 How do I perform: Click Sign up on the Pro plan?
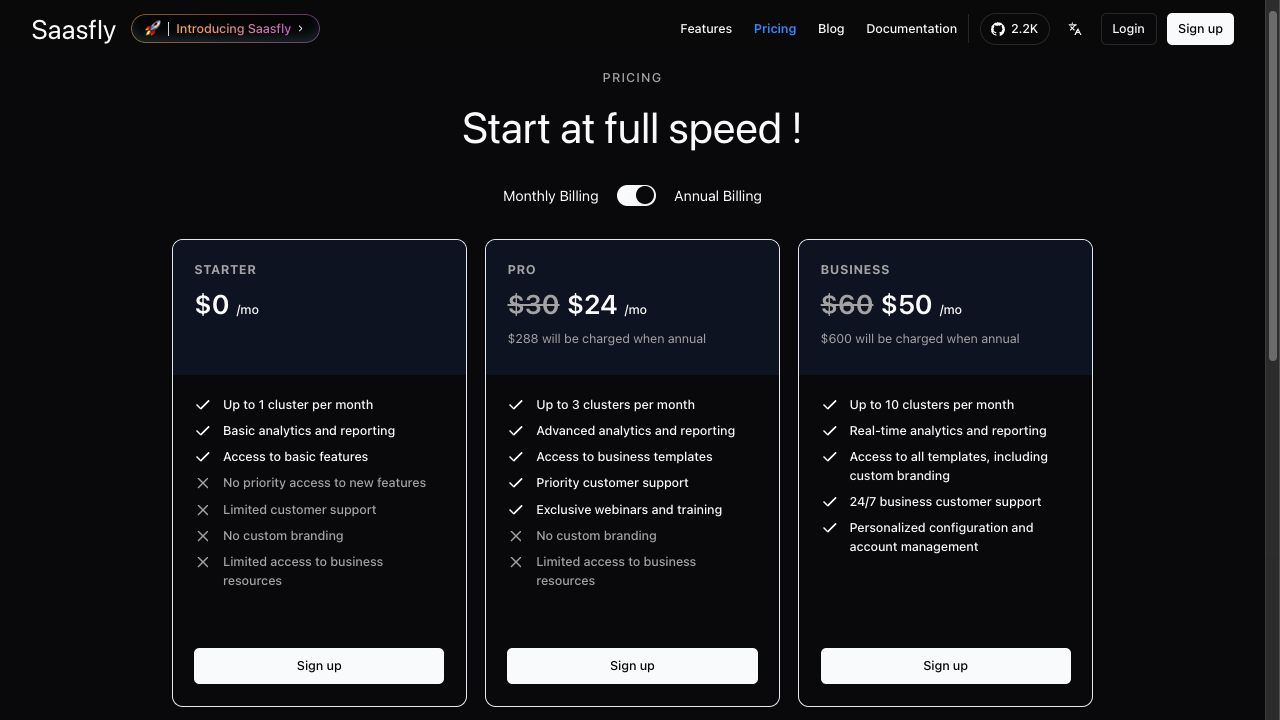(x=632, y=666)
